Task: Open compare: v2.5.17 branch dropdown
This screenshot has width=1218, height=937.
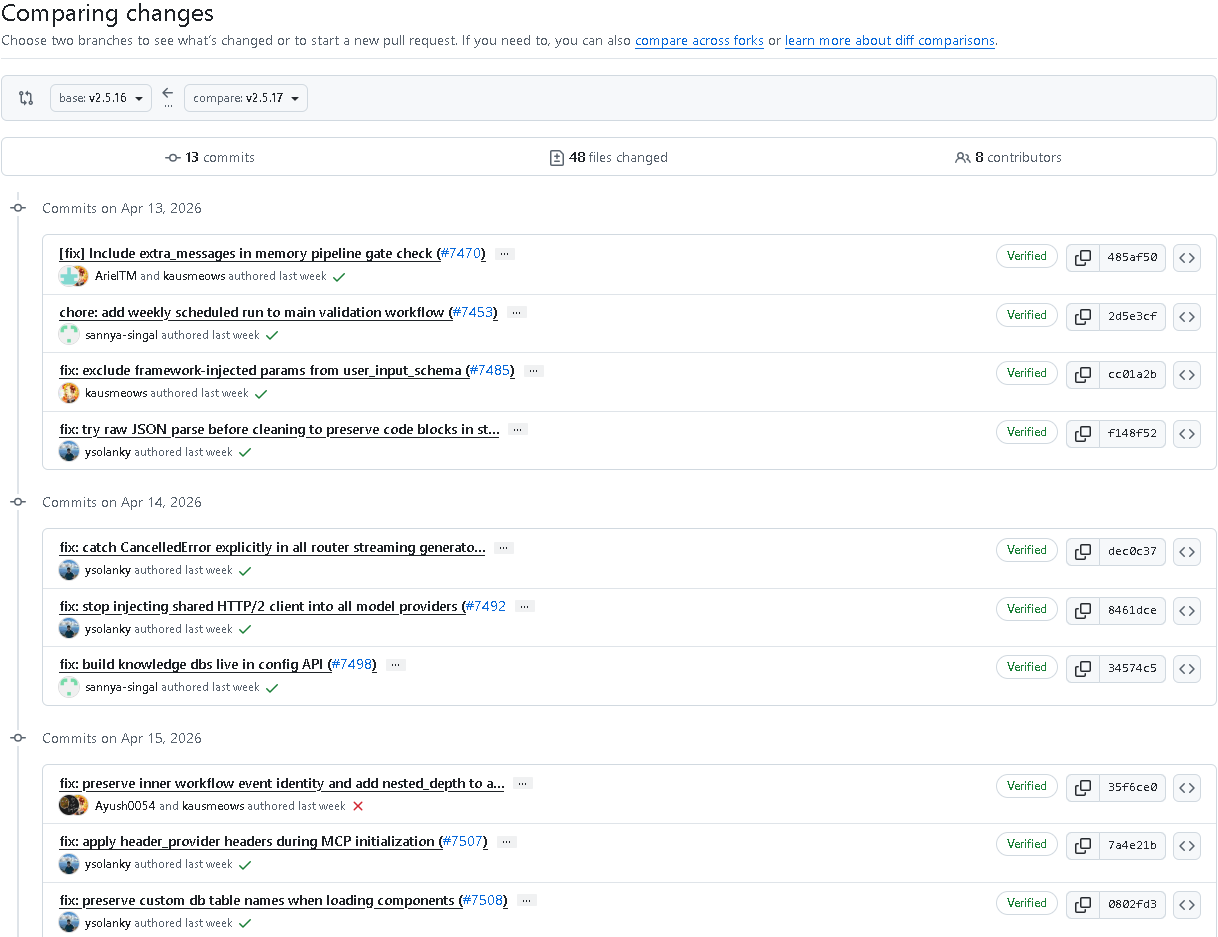Action: [x=246, y=98]
